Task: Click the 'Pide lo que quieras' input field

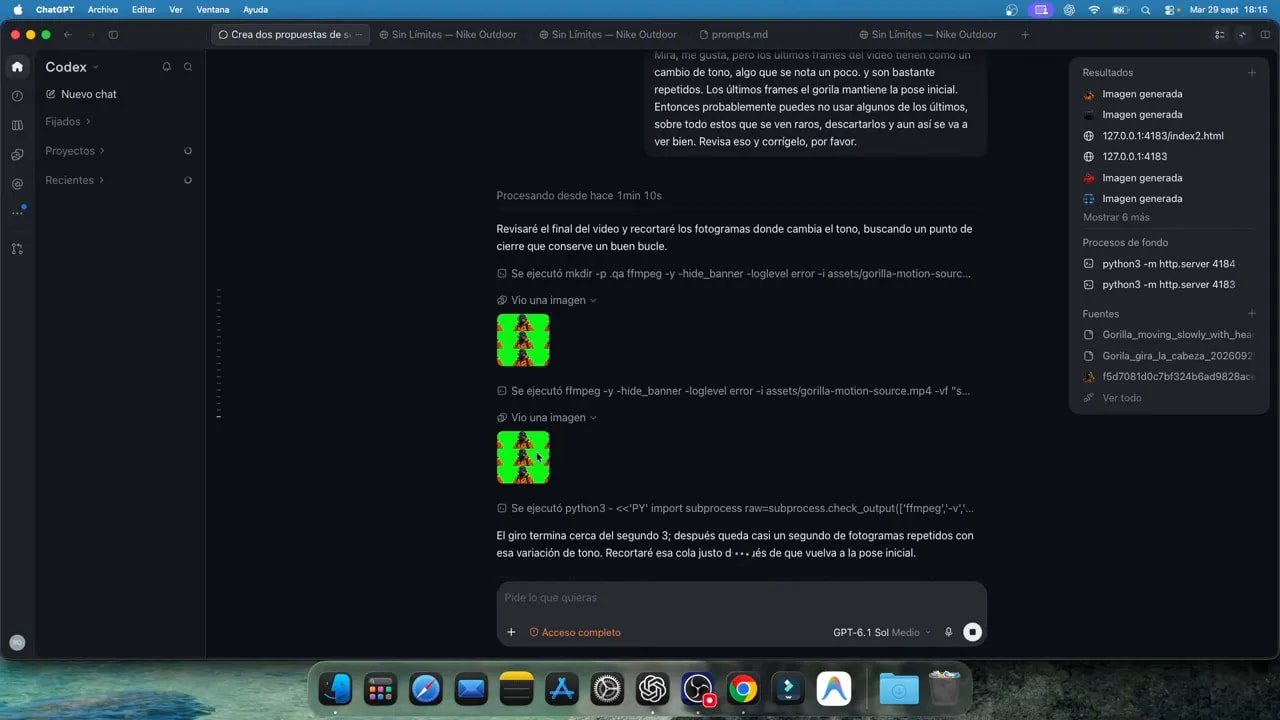Action: click(741, 598)
